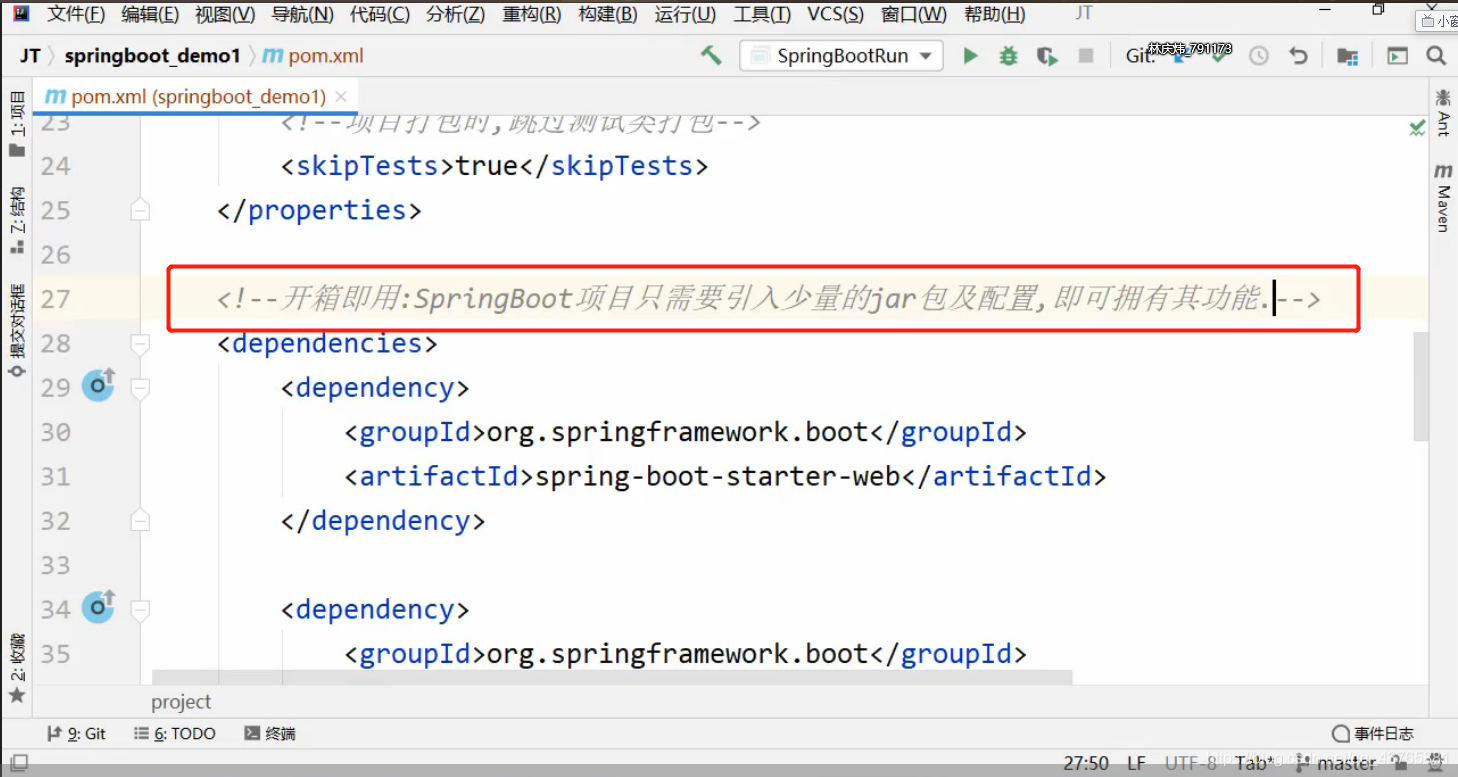Viewport: 1458px width, 777px height.
Task: Click the editor horizontal scrollbar
Action: coord(612,677)
